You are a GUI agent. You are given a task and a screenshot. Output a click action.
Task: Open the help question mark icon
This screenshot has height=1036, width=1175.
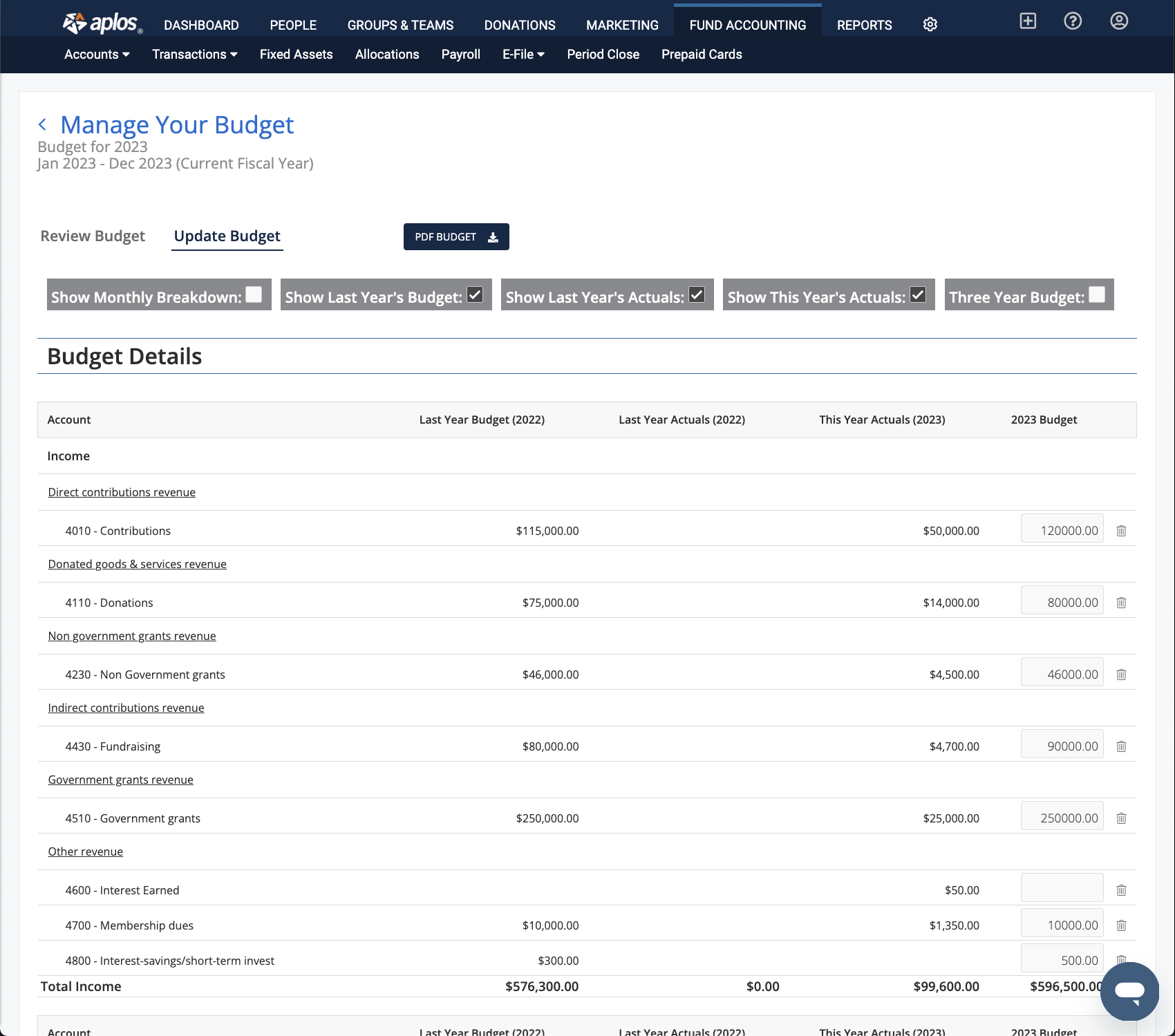click(1072, 21)
